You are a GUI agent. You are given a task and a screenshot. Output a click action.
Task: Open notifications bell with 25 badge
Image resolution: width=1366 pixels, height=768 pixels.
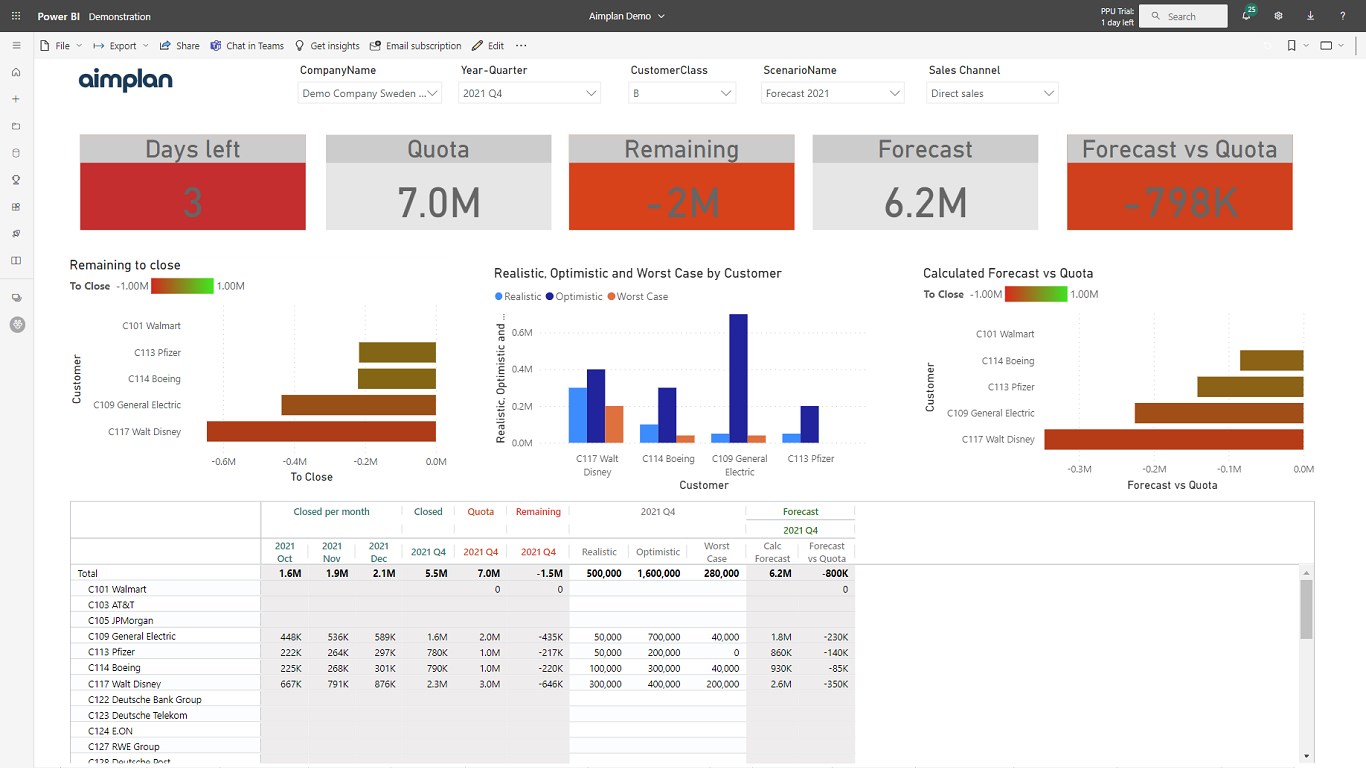[x=1247, y=15]
